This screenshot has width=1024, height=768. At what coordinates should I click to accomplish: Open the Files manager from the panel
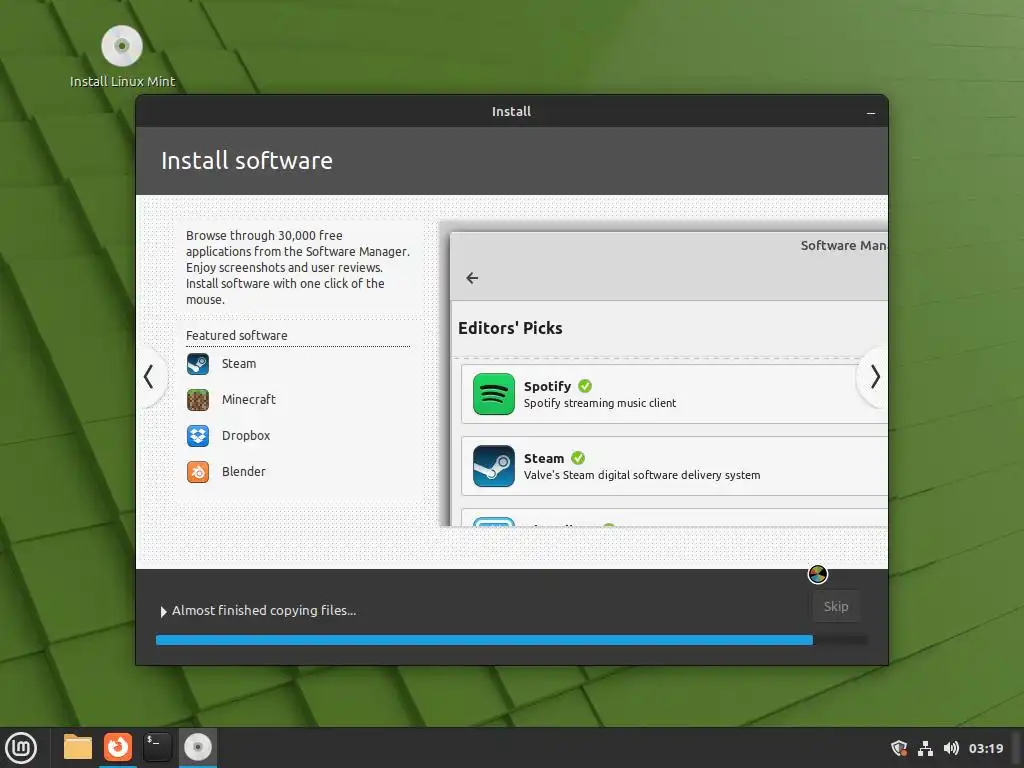click(78, 747)
